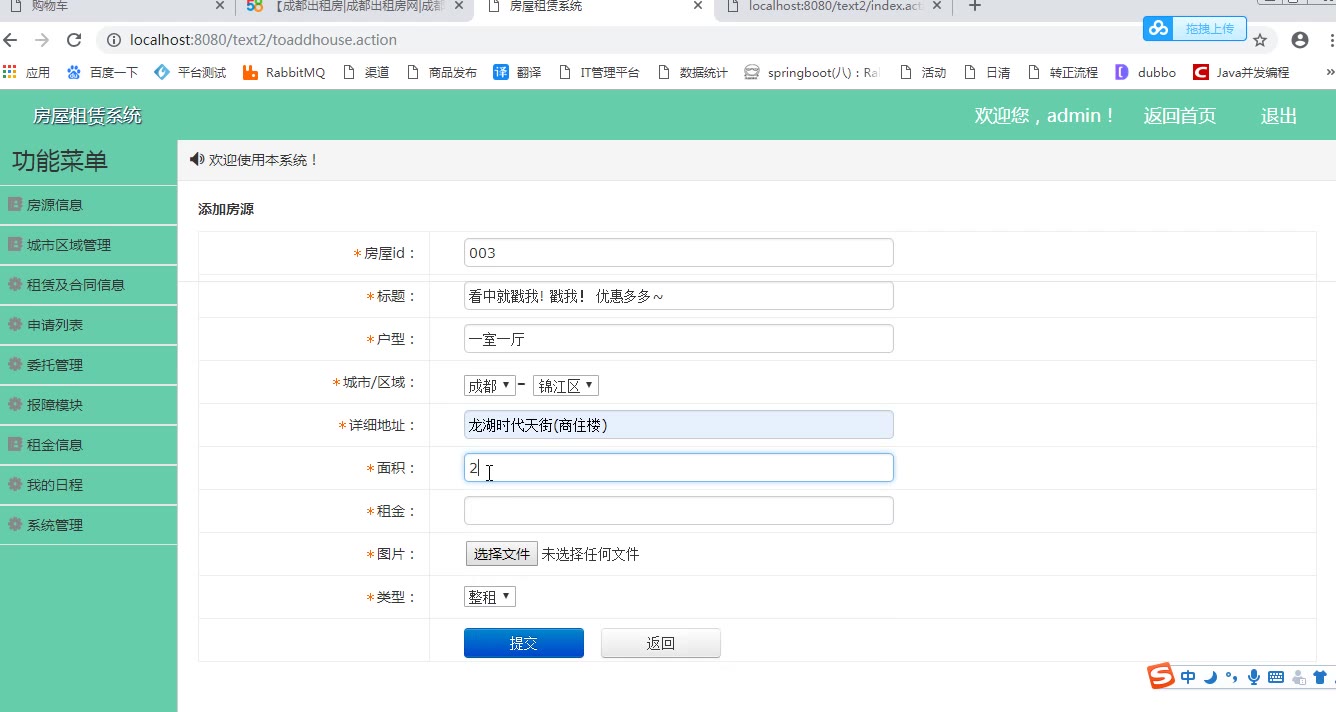Screen dimensions: 1336x712
Task: Click the 户型 input field
Action: point(679,339)
